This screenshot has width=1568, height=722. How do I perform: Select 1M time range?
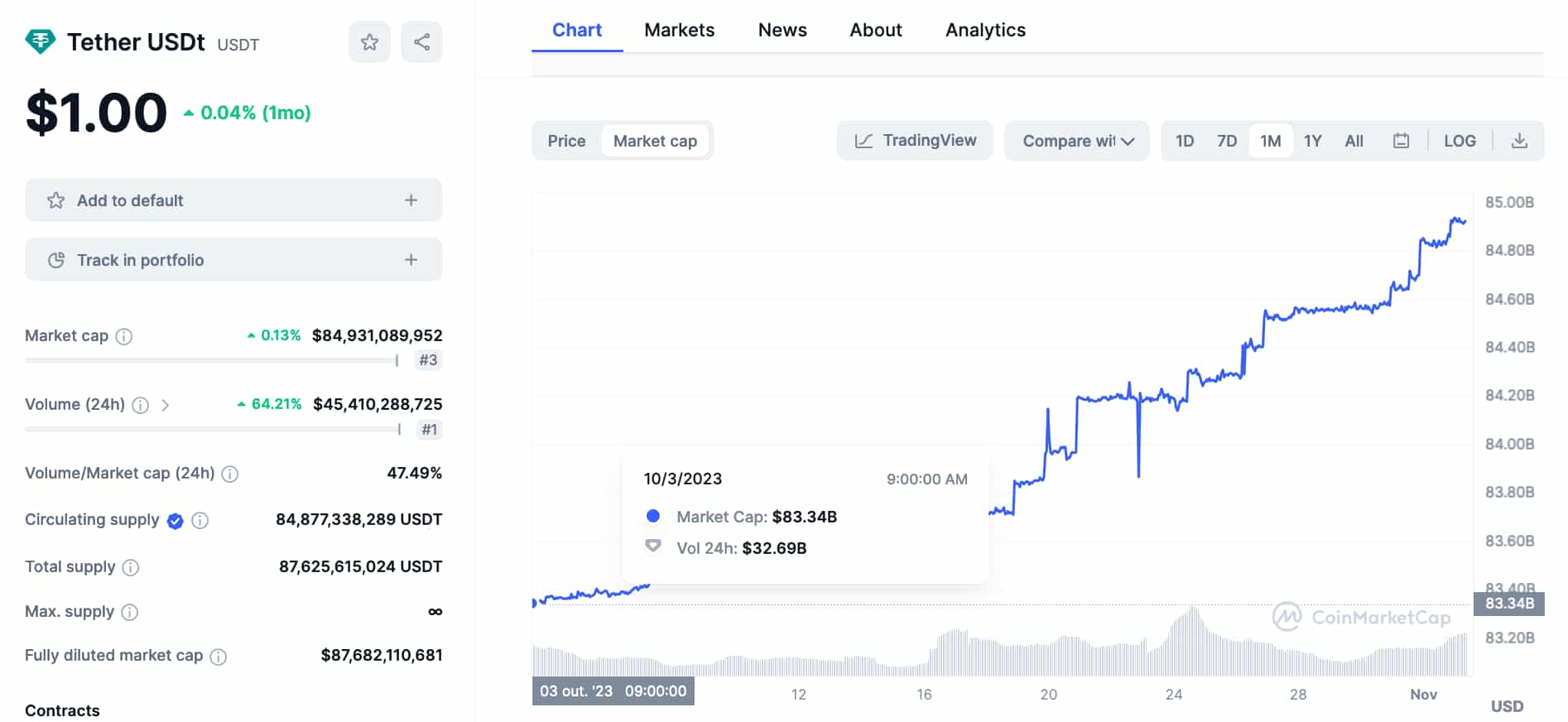tap(1271, 141)
